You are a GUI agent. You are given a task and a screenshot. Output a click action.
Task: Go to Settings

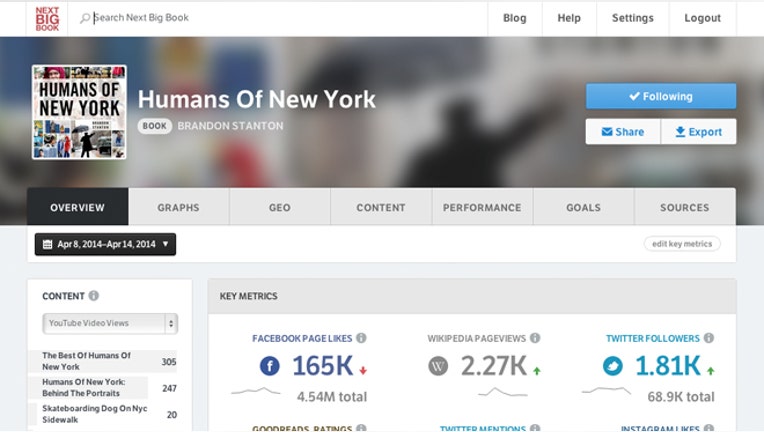[632, 18]
